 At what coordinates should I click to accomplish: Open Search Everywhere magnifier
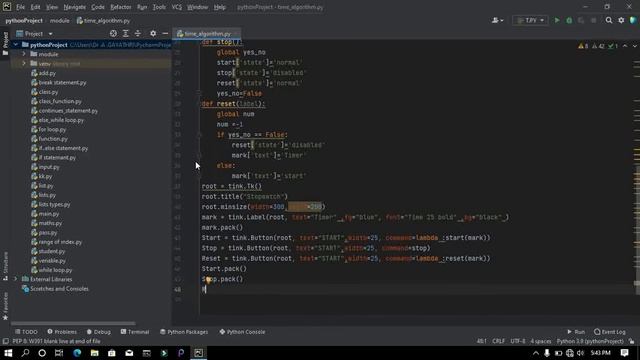tap(609, 20)
